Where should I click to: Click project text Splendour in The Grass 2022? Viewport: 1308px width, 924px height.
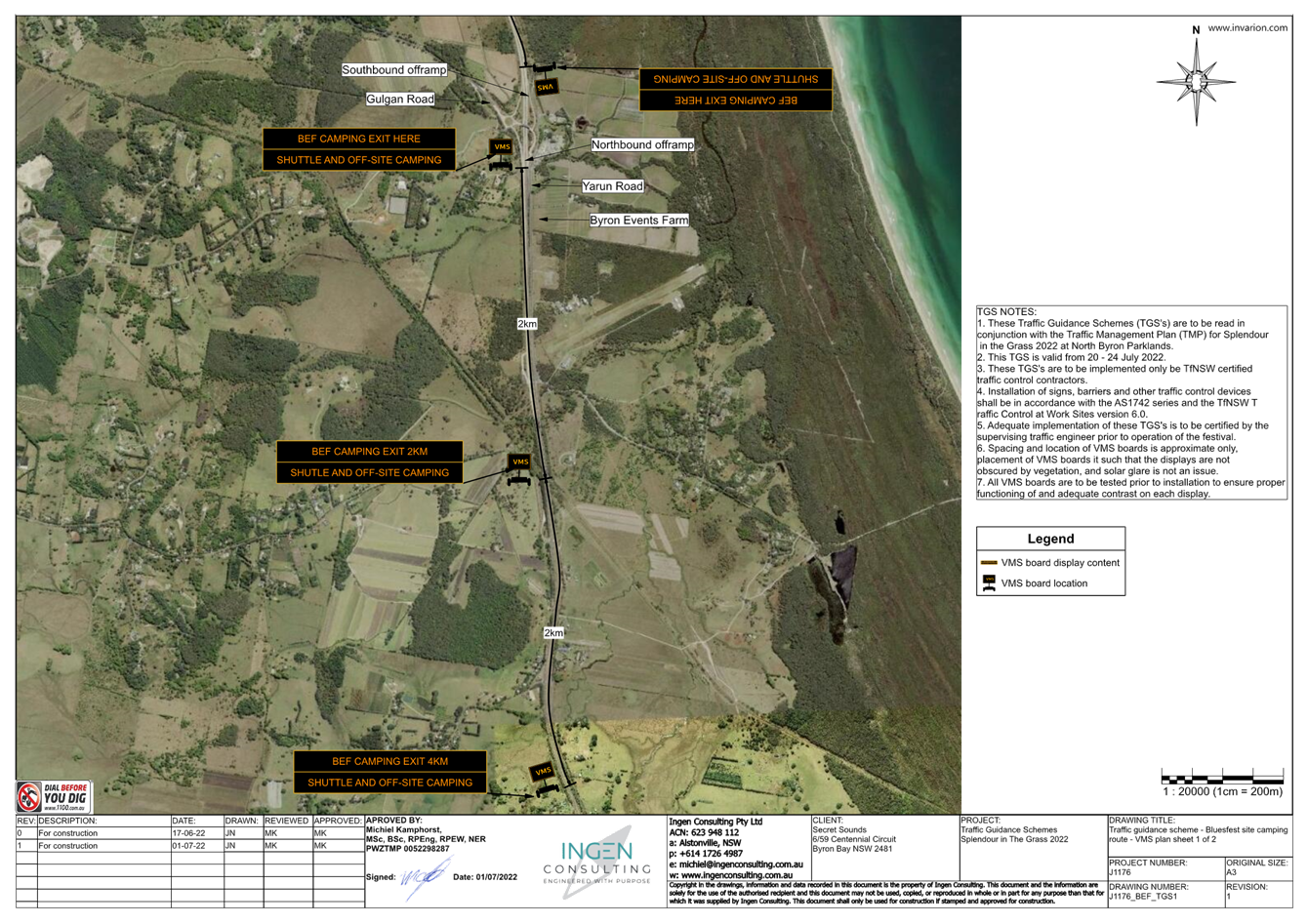[x=1014, y=840]
